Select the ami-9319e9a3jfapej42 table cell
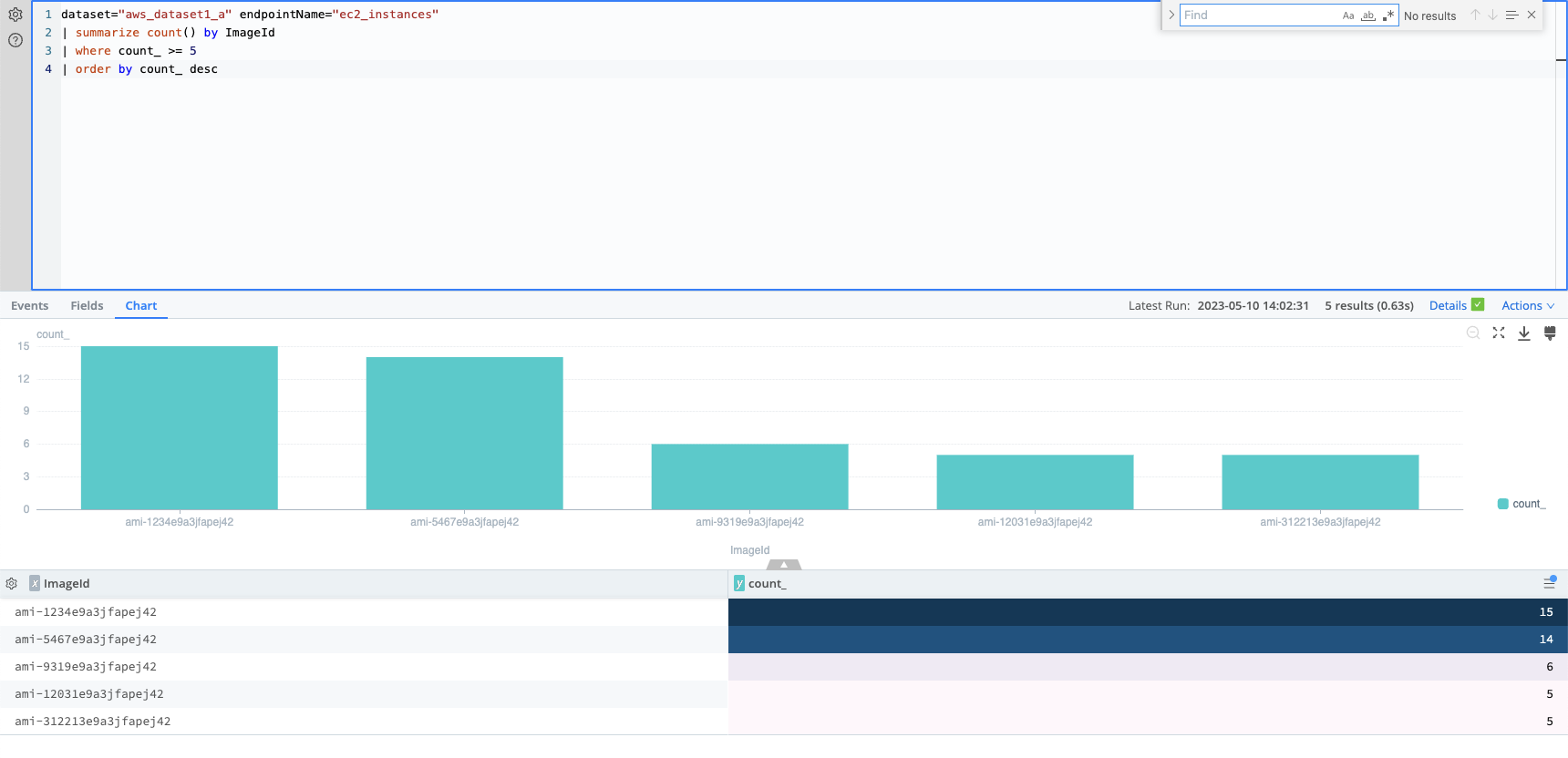 pos(363,667)
